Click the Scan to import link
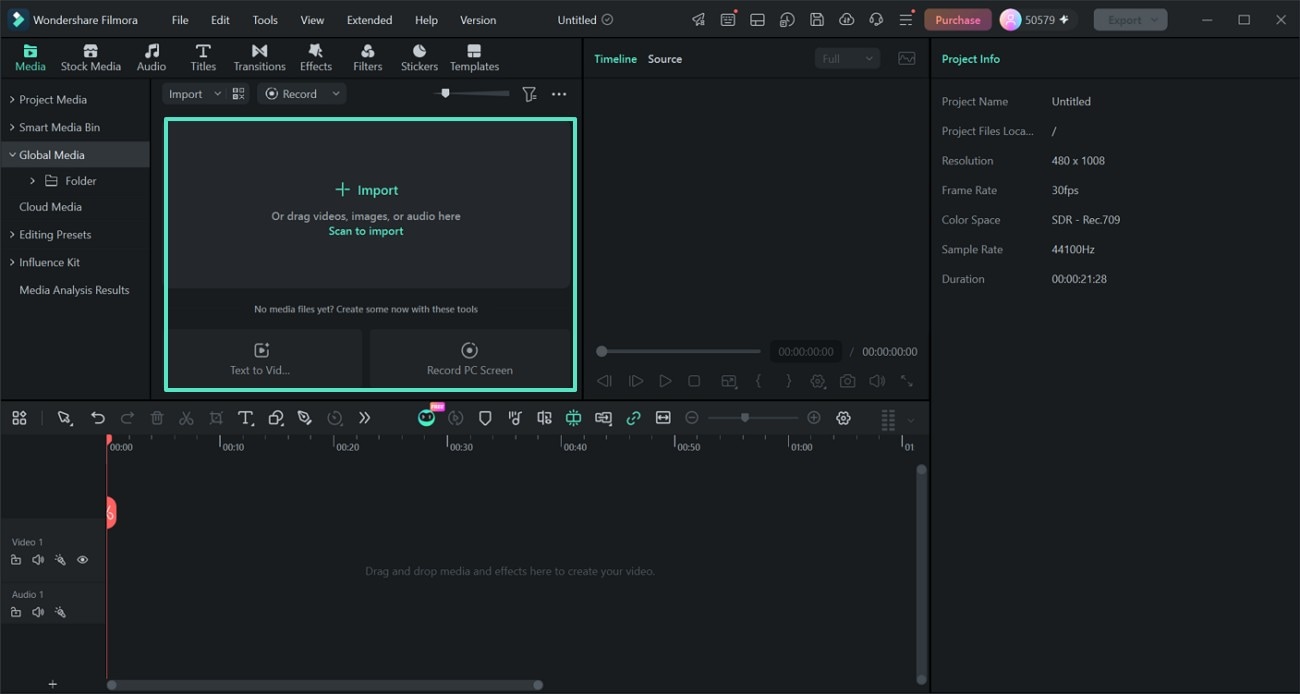 click(366, 231)
